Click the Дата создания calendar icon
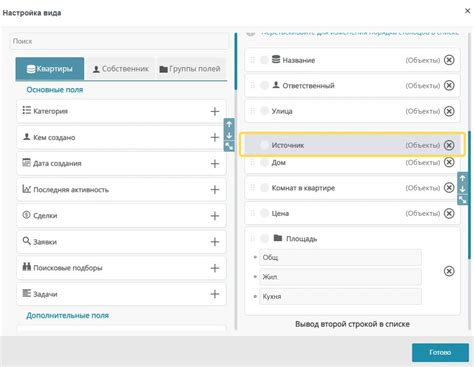474x367 pixels. pos(27,162)
